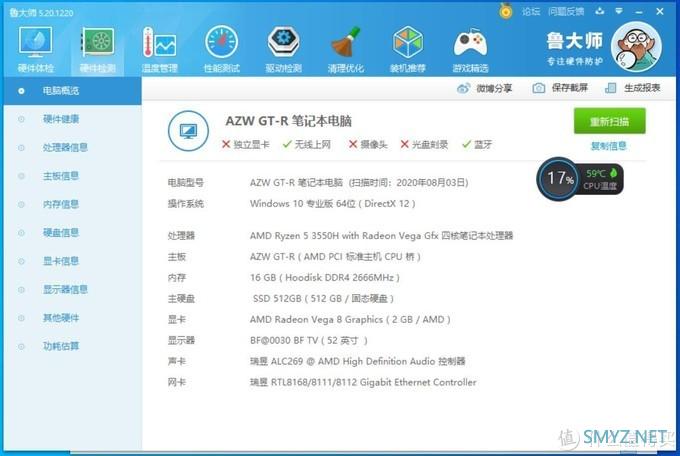Viewport: 680px width, 456px height.
Task: Launch 性能测试 performance test icon
Action: [222, 49]
